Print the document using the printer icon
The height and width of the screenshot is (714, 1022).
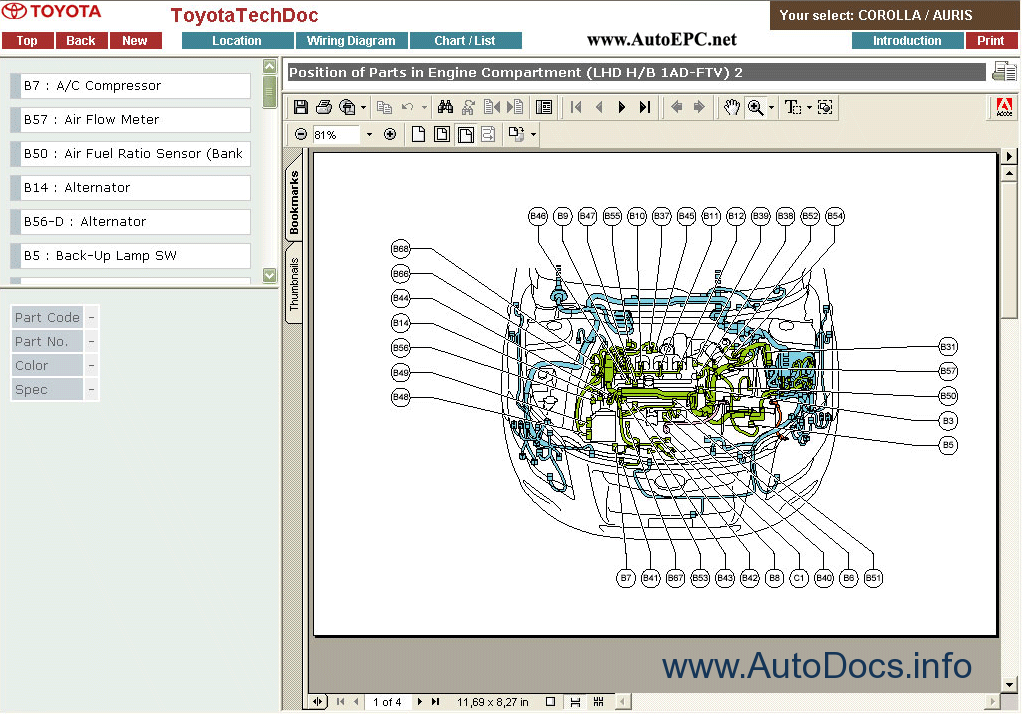(x=324, y=107)
